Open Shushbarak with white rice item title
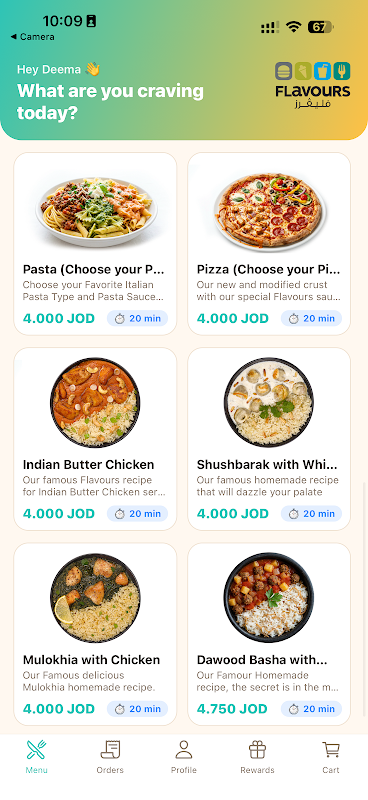This screenshot has width=368, height=800. (x=267, y=465)
